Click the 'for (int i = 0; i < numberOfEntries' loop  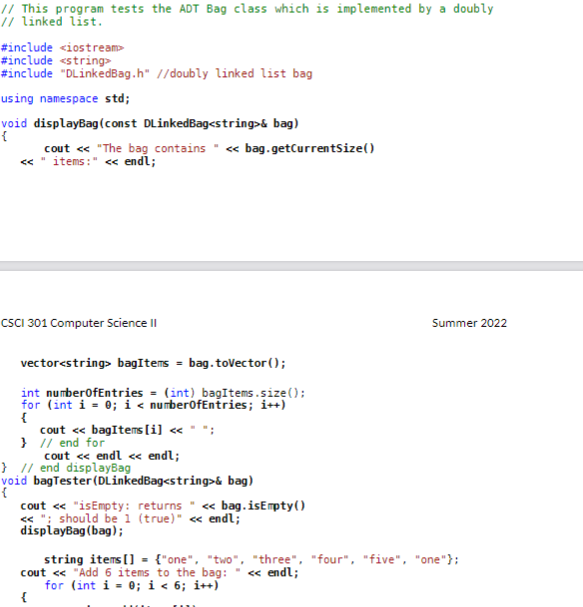click(153, 405)
